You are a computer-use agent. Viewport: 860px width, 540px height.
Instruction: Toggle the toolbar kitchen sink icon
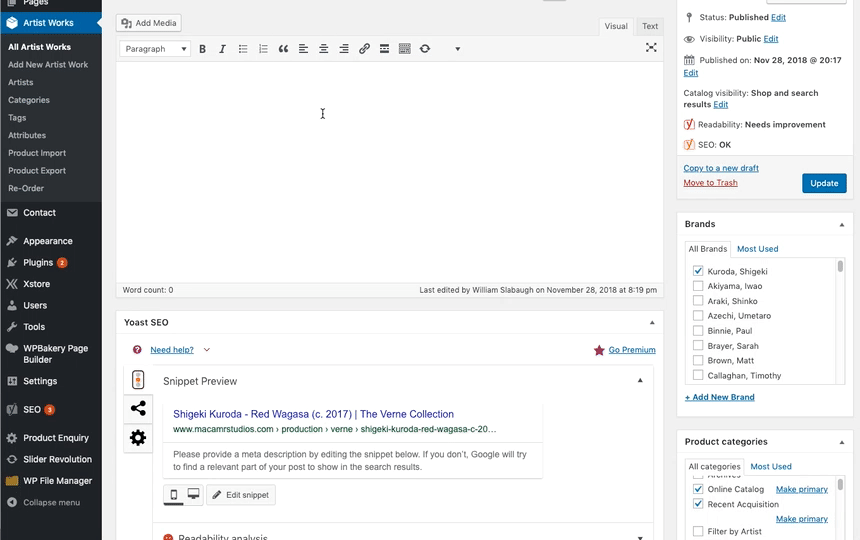(x=405, y=49)
